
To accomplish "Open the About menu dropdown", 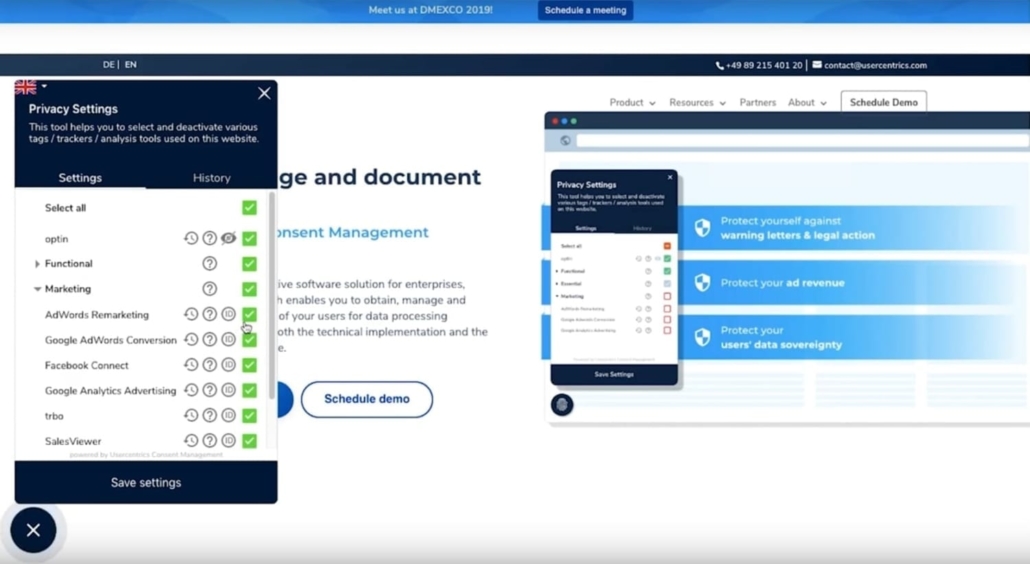I will (x=807, y=102).
